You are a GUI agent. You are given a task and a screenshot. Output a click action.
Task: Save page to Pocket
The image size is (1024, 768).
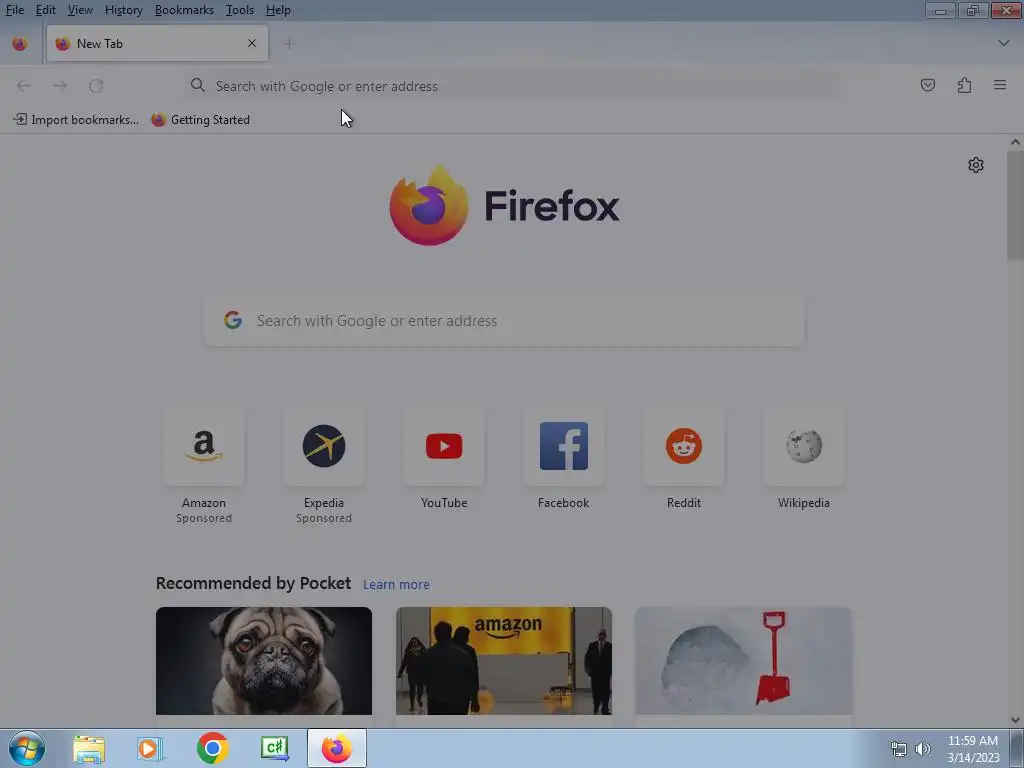coord(928,85)
